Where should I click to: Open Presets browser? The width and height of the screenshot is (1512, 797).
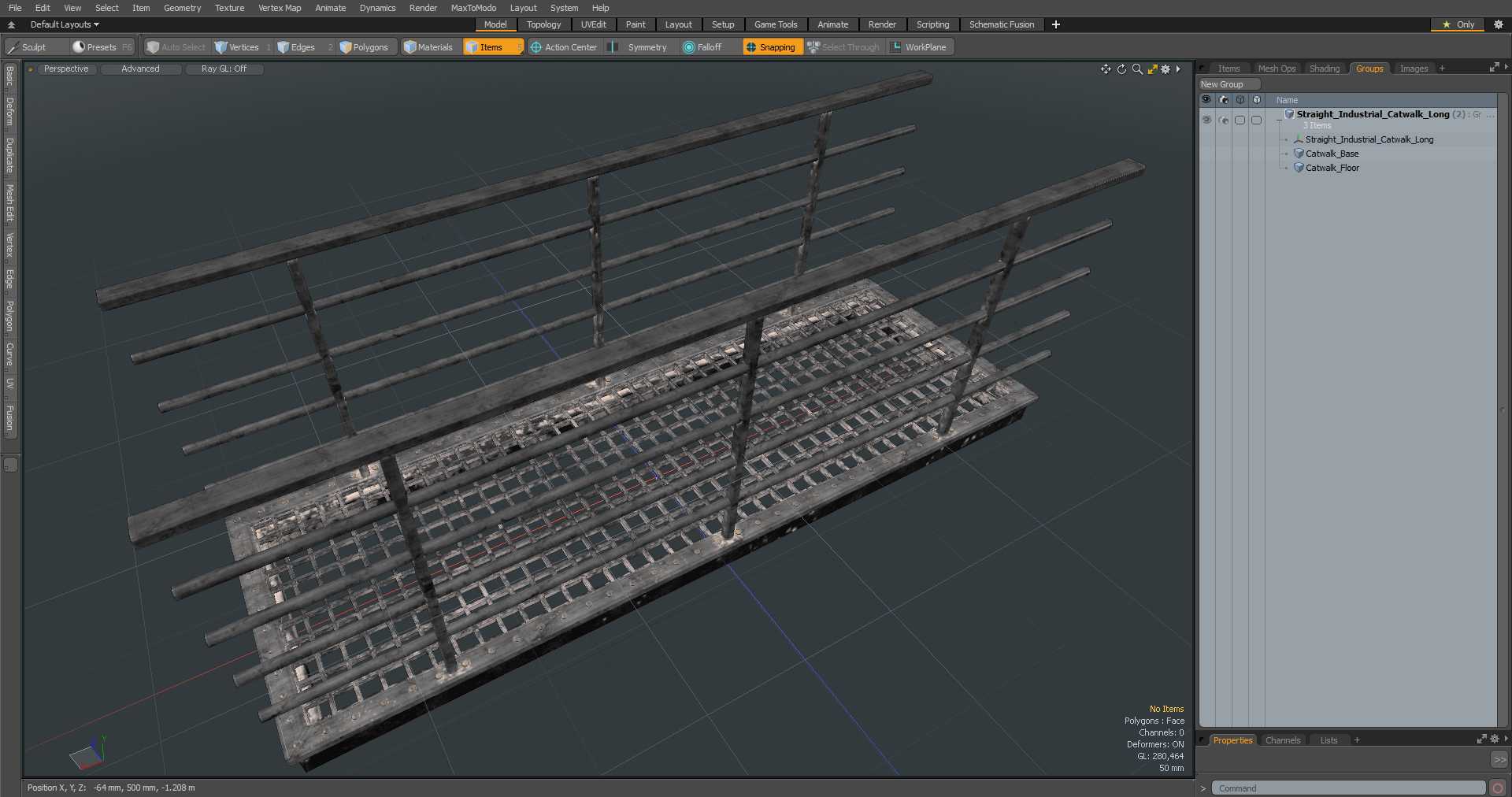(x=102, y=47)
